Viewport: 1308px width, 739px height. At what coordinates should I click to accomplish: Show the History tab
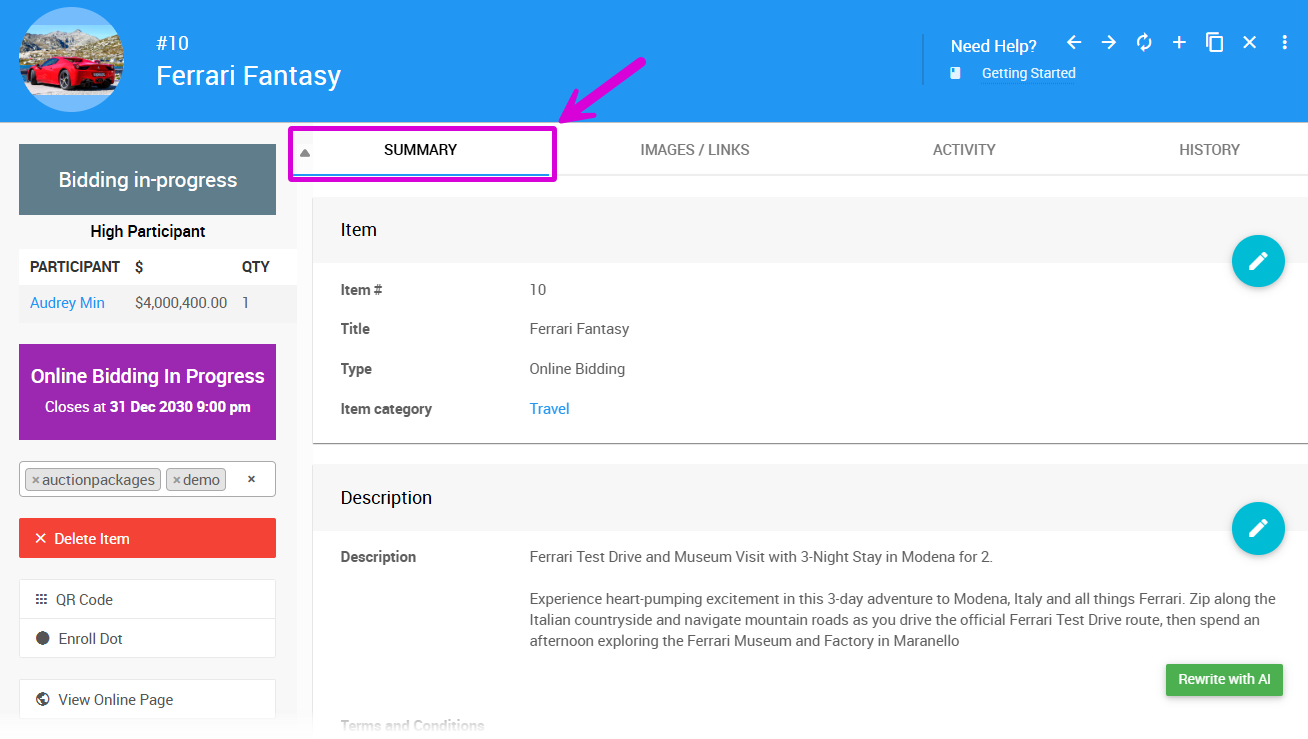pos(1208,150)
